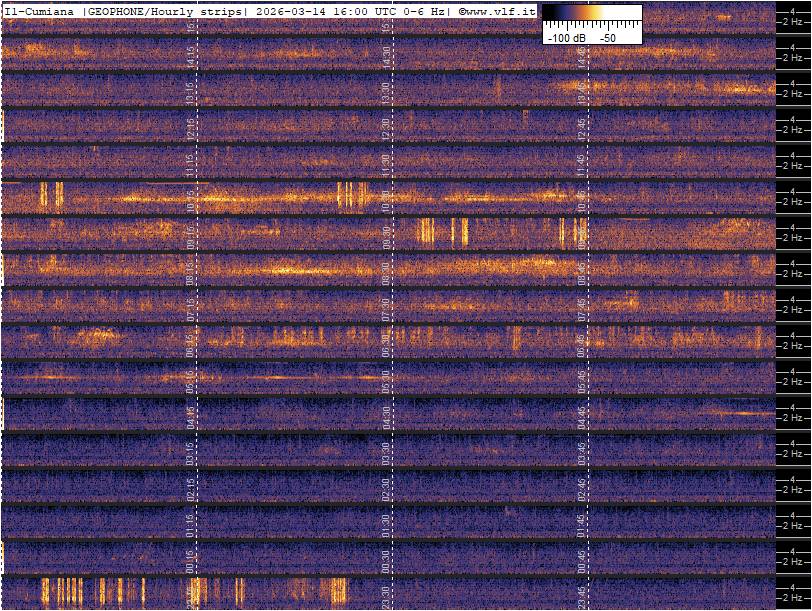Click the 2 Hz axis label of the bottom strip
Viewport: 812px width, 611px height.
(x=793, y=598)
